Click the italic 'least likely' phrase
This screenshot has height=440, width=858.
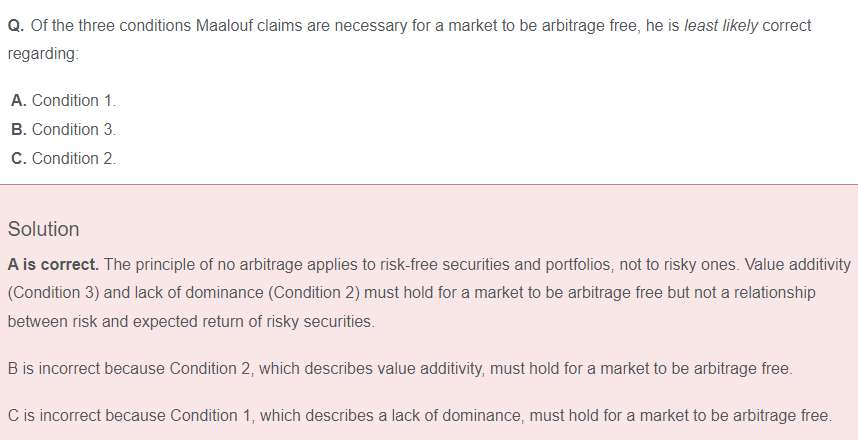click(x=721, y=26)
